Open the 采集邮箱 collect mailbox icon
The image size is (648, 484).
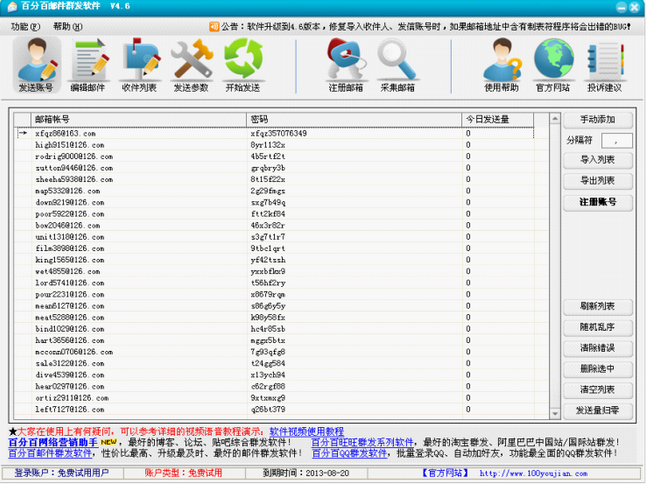(x=398, y=65)
